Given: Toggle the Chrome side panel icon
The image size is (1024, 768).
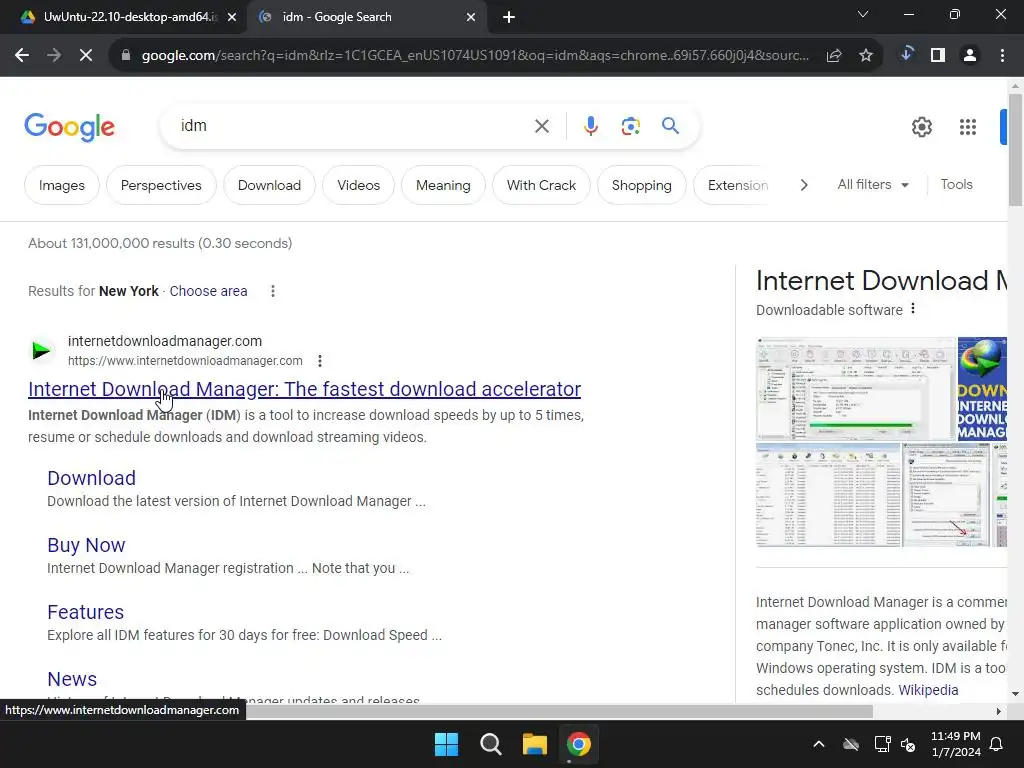Looking at the screenshot, I should point(938,56).
